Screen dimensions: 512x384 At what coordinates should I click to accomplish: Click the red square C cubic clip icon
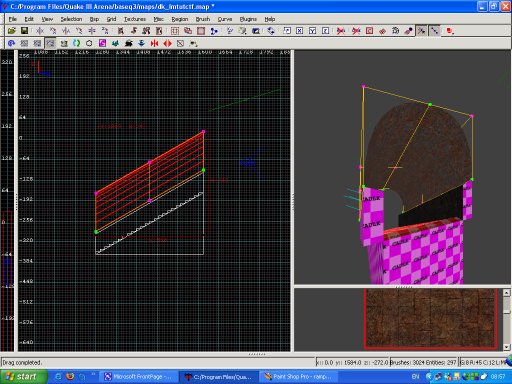(x=369, y=31)
